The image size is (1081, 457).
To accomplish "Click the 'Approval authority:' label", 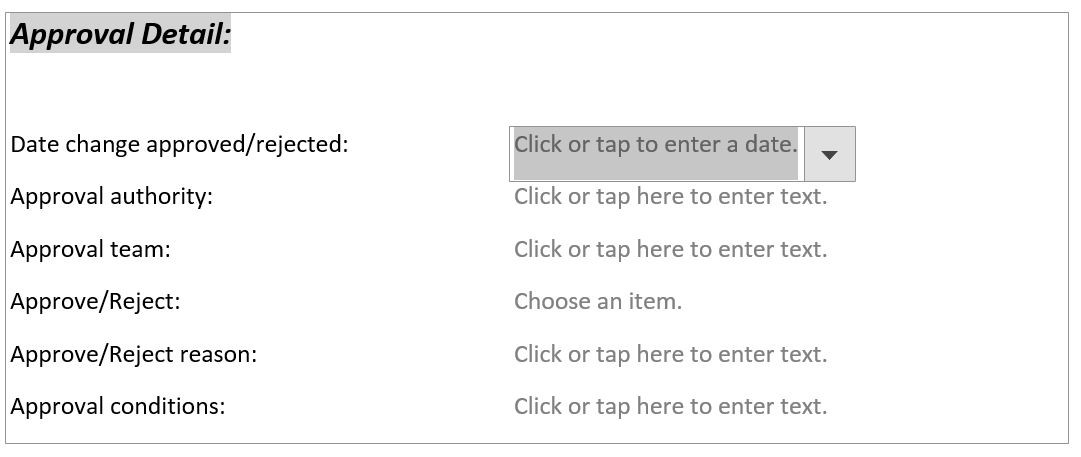I will (x=112, y=197).
